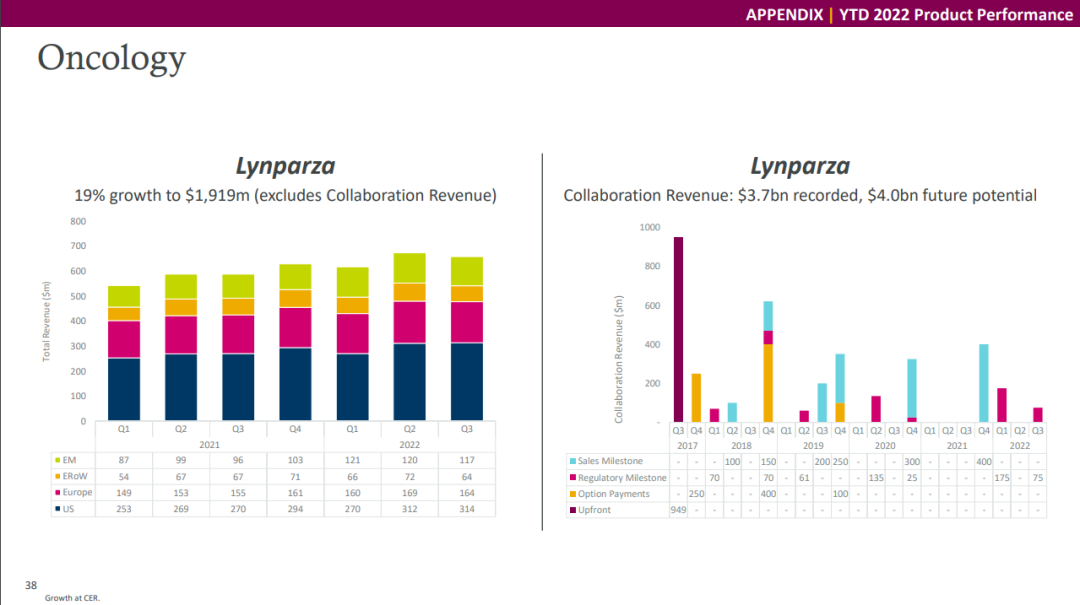Select the Upfront legend swatch
The height and width of the screenshot is (605, 1080).
(571, 510)
